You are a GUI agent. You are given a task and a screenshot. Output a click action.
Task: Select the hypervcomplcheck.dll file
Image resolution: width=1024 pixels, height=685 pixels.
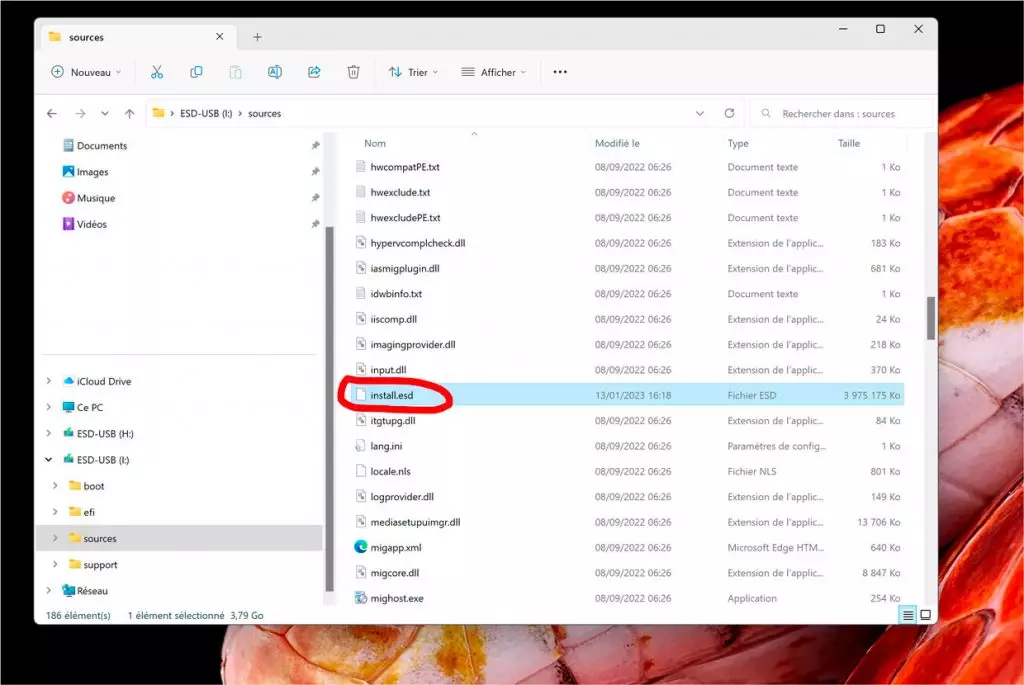(628, 243)
